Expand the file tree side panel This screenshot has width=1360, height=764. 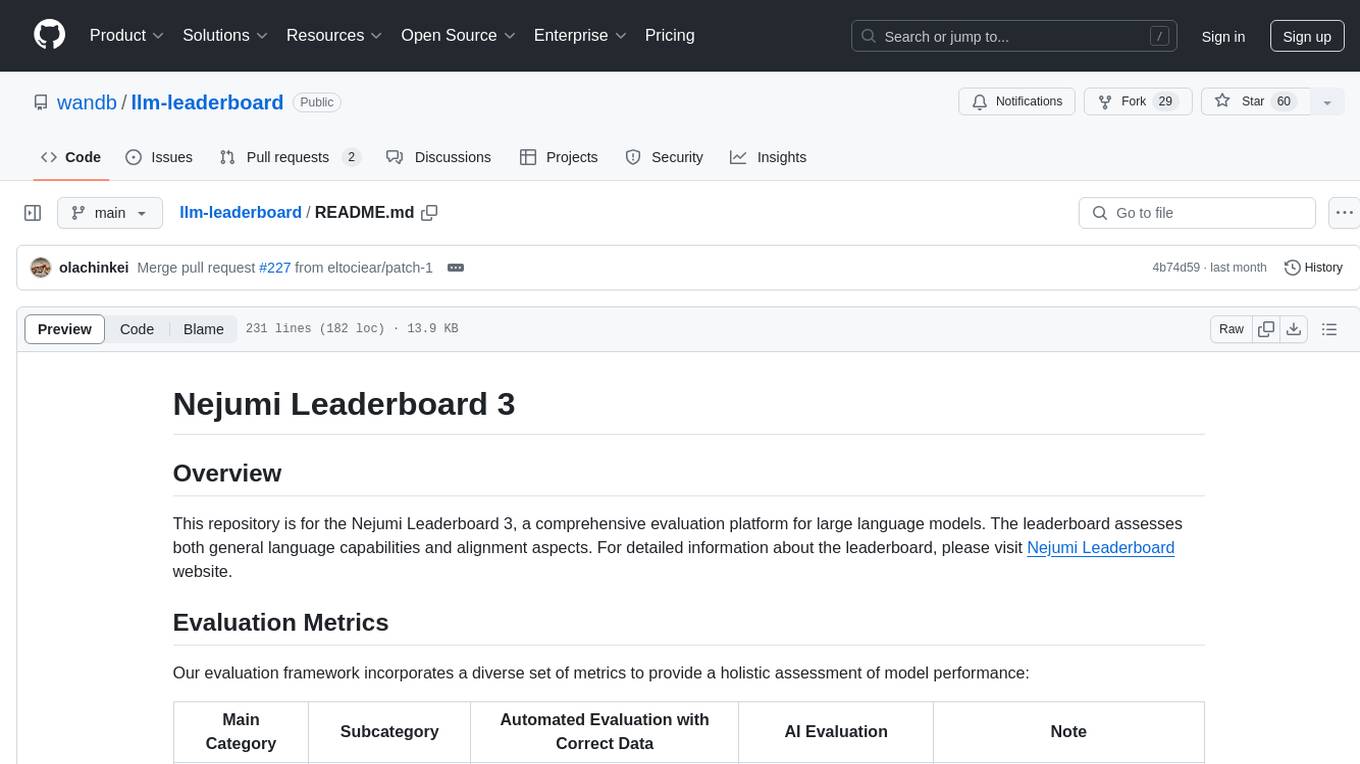pos(33,213)
